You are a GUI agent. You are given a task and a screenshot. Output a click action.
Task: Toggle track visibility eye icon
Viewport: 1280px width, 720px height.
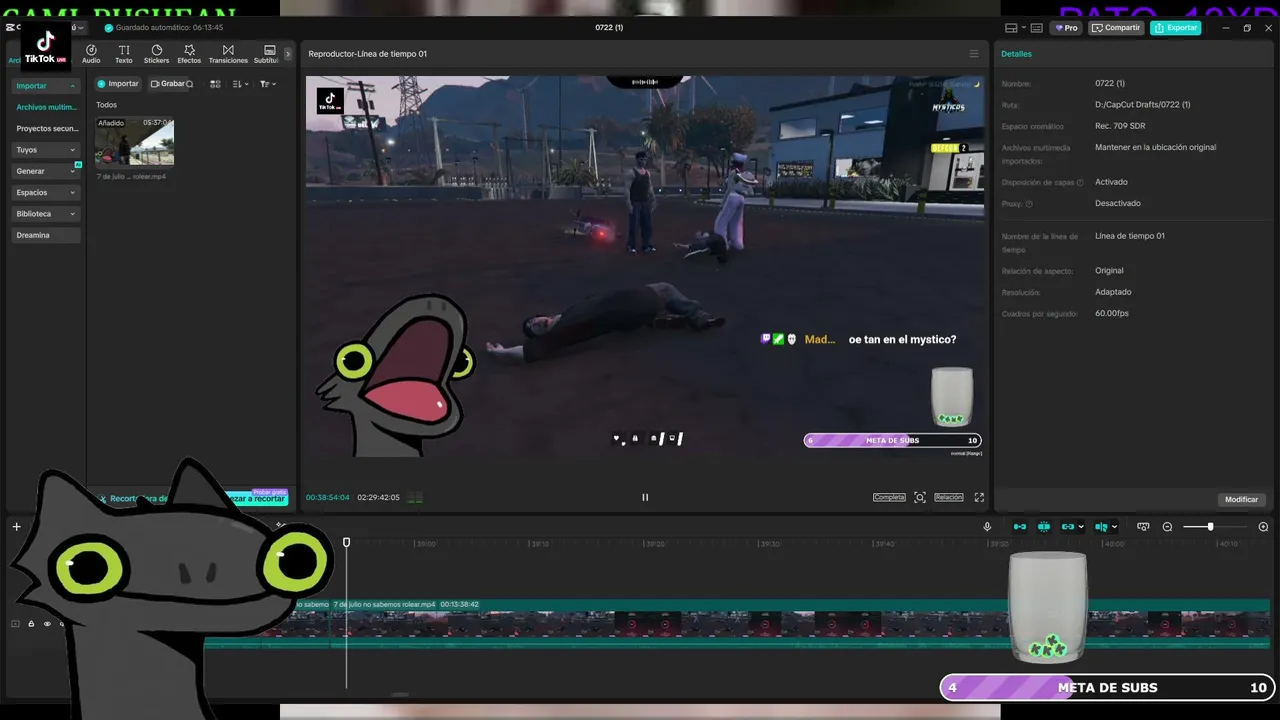pyautogui.click(x=47, y=624)
